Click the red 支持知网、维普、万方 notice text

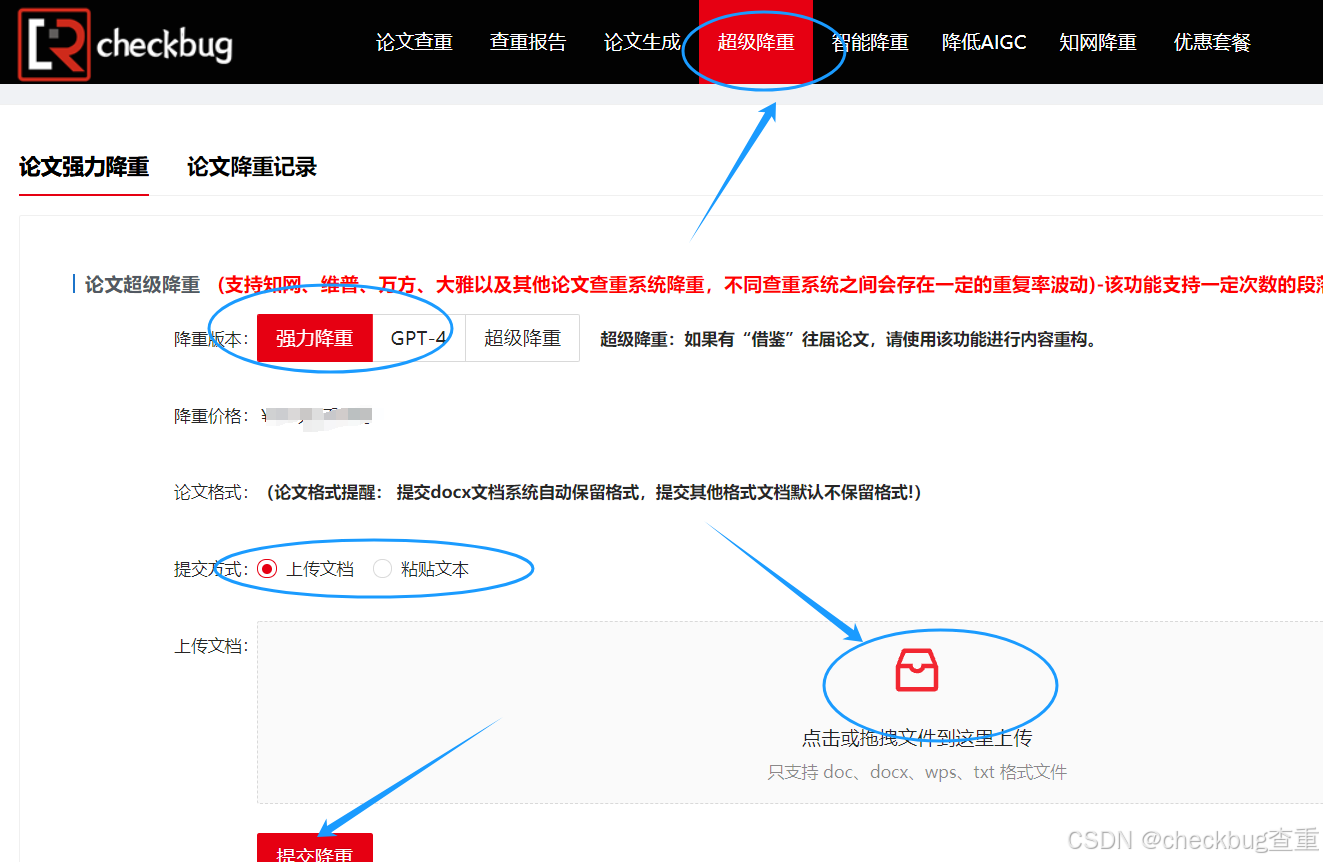click(x=770, y=285)
